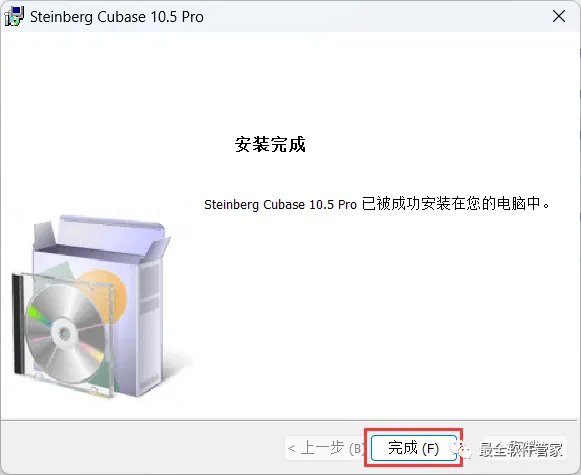This screenshot has width=581, height=475.
Task: Click the greyed-out 上一步 (B) back button
Action: [x=326, y=448]
